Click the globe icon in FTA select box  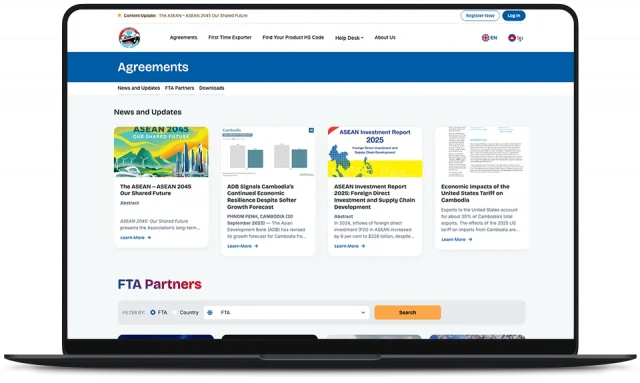pyautogui.click(x=210, y=312)
